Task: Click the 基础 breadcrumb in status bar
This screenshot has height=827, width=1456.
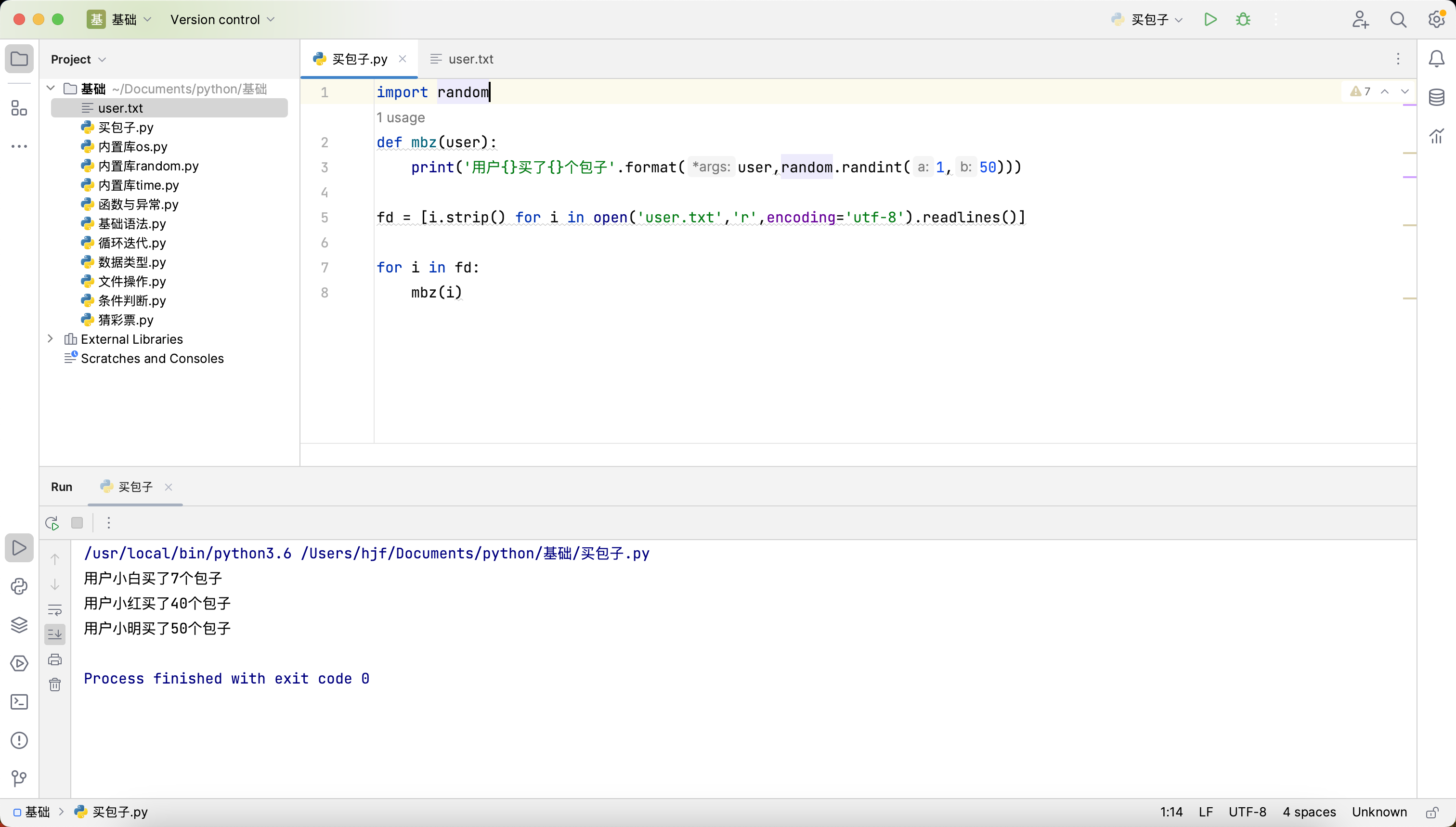Action: click(32, 812)
